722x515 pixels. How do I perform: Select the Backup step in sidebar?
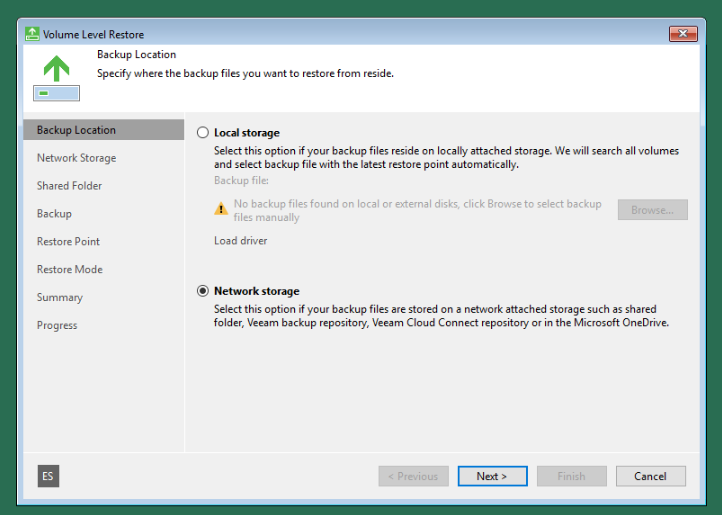[54, 214]
